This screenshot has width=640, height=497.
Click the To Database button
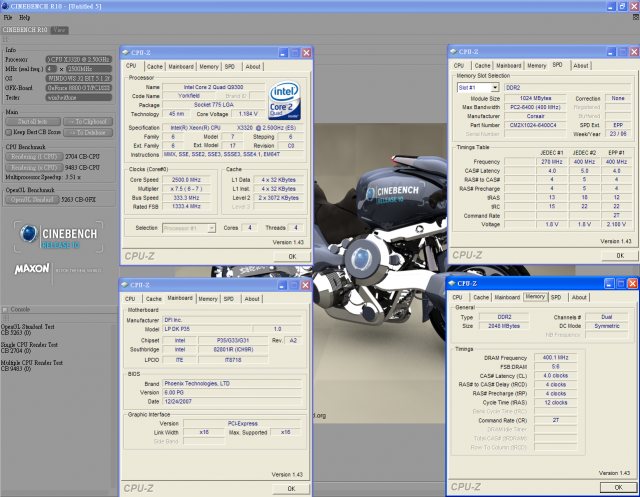pos(88,132)
